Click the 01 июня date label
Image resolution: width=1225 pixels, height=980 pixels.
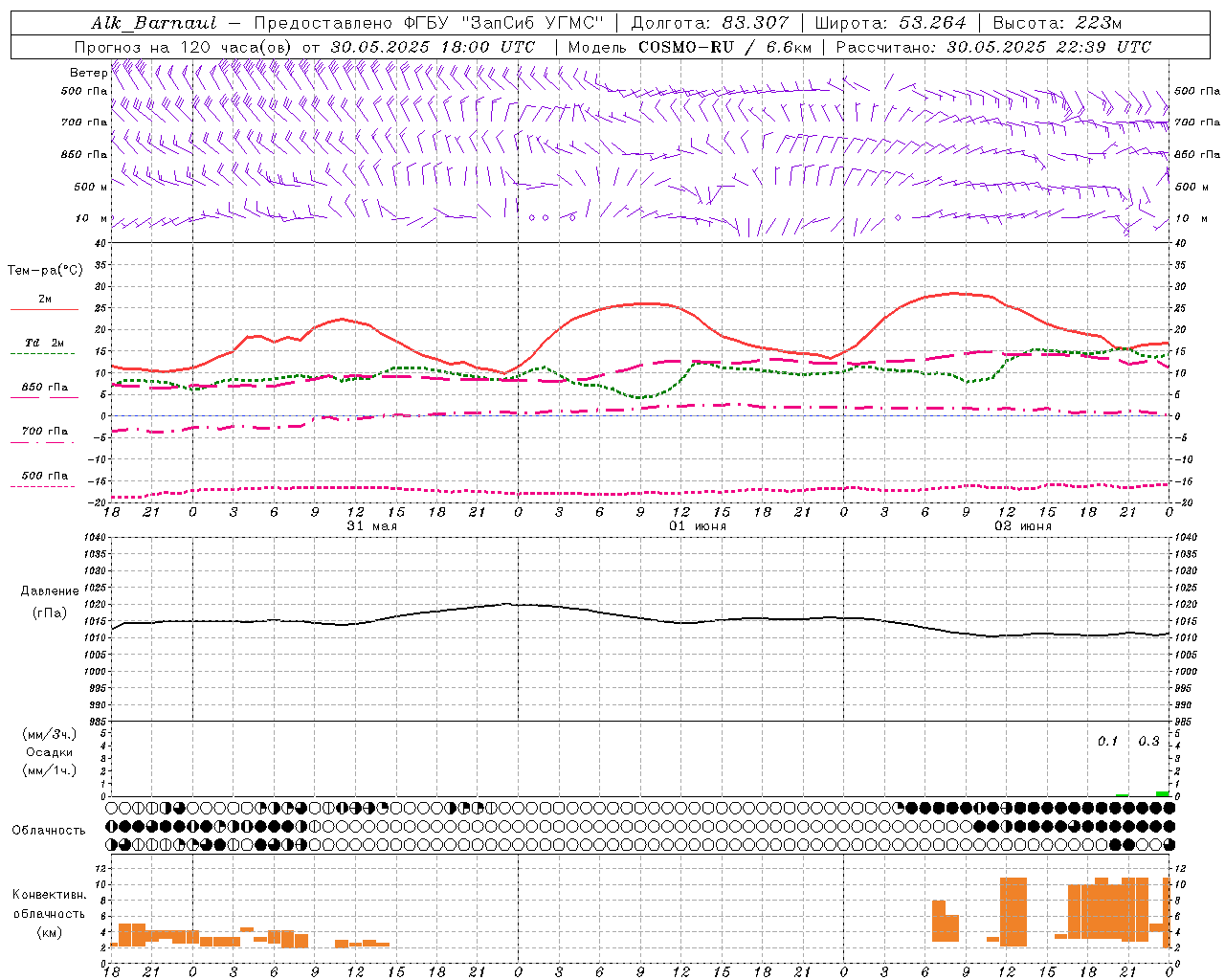(697, 526)
